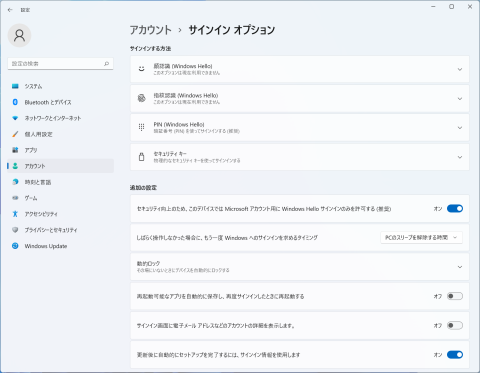This screenshot has height=373, width=480.
Task: Open PC sleep wake time dropdown
Action: coord(421,238)
